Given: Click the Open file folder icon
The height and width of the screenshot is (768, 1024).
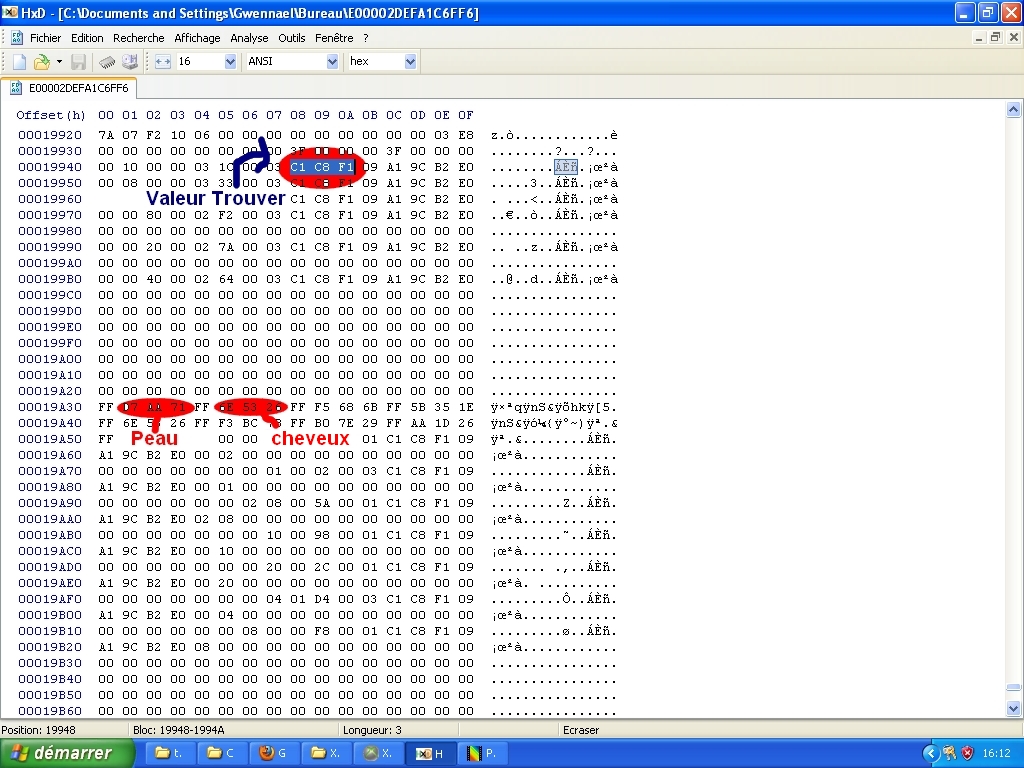Looking at the screenshot, I should tap(41, 62).
